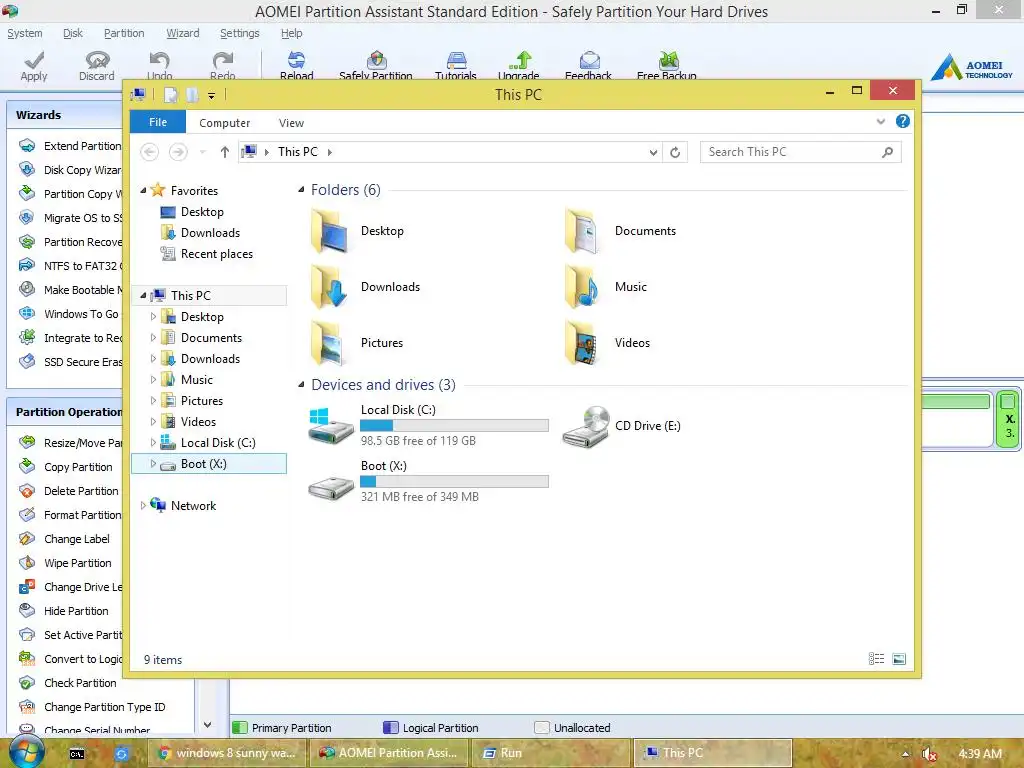Expand the Network tree node

143,505
